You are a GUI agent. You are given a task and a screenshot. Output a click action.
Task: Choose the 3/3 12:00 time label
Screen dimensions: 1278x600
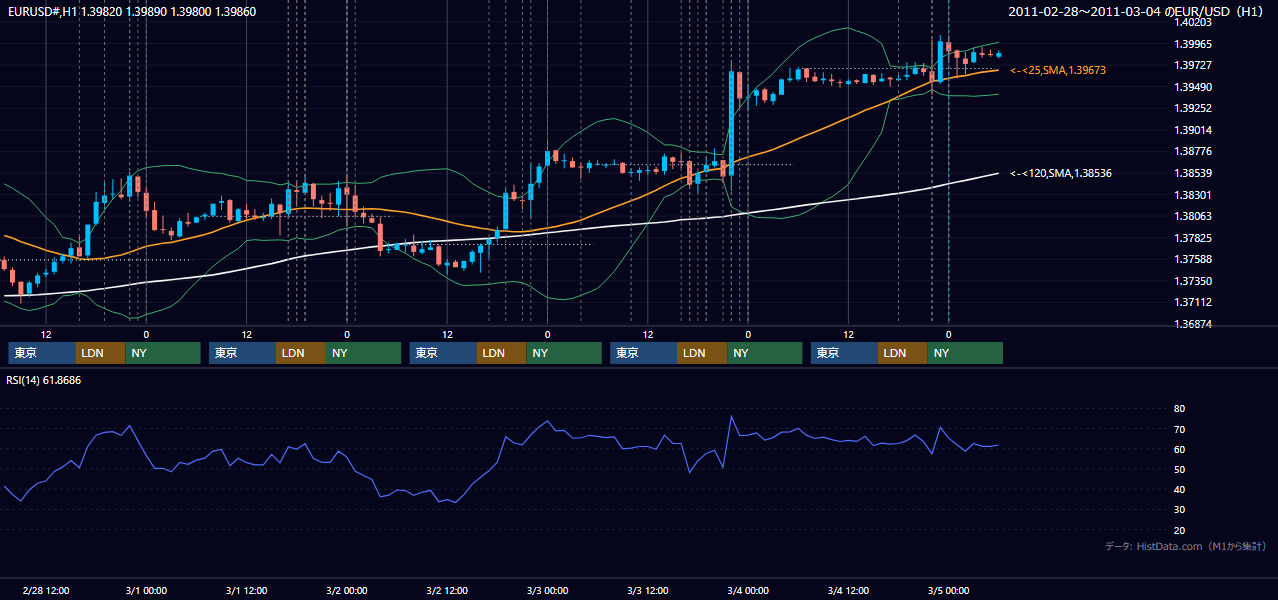[647, 590]
